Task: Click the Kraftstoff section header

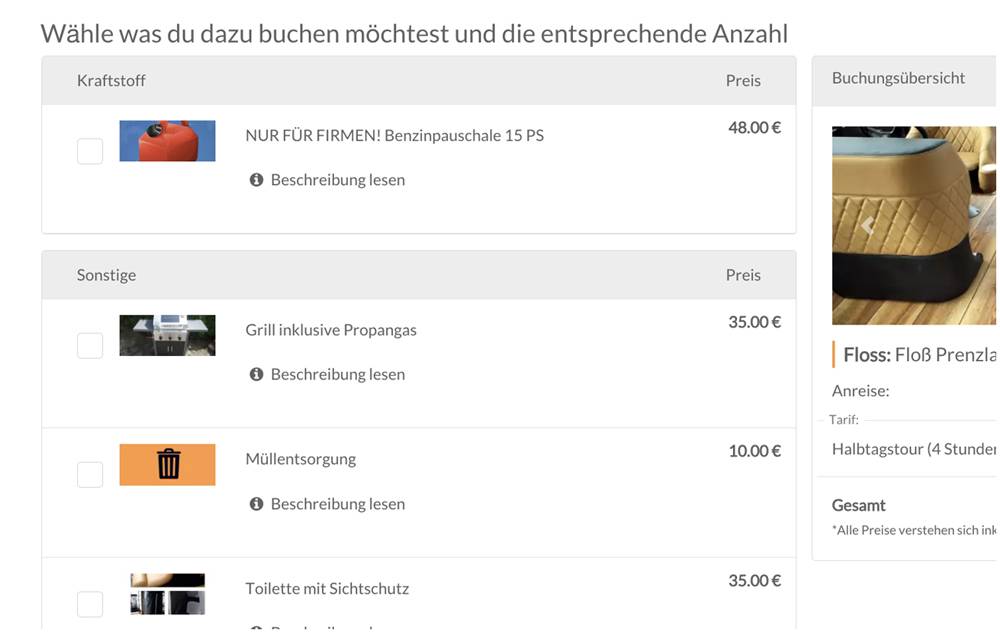Action: [111, 80]
